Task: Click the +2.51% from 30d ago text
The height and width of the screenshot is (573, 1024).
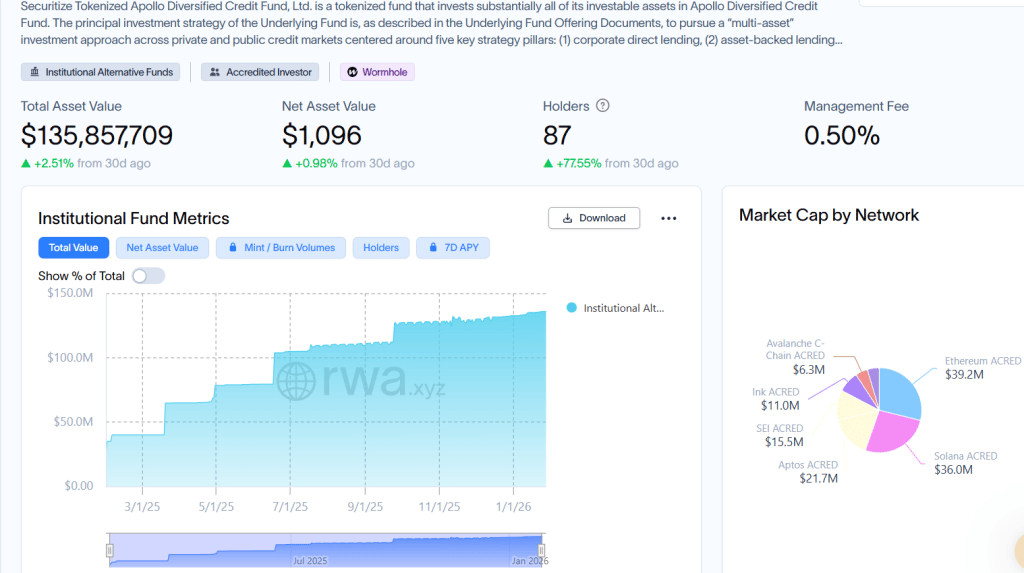Action: click(x=86, y=163)
